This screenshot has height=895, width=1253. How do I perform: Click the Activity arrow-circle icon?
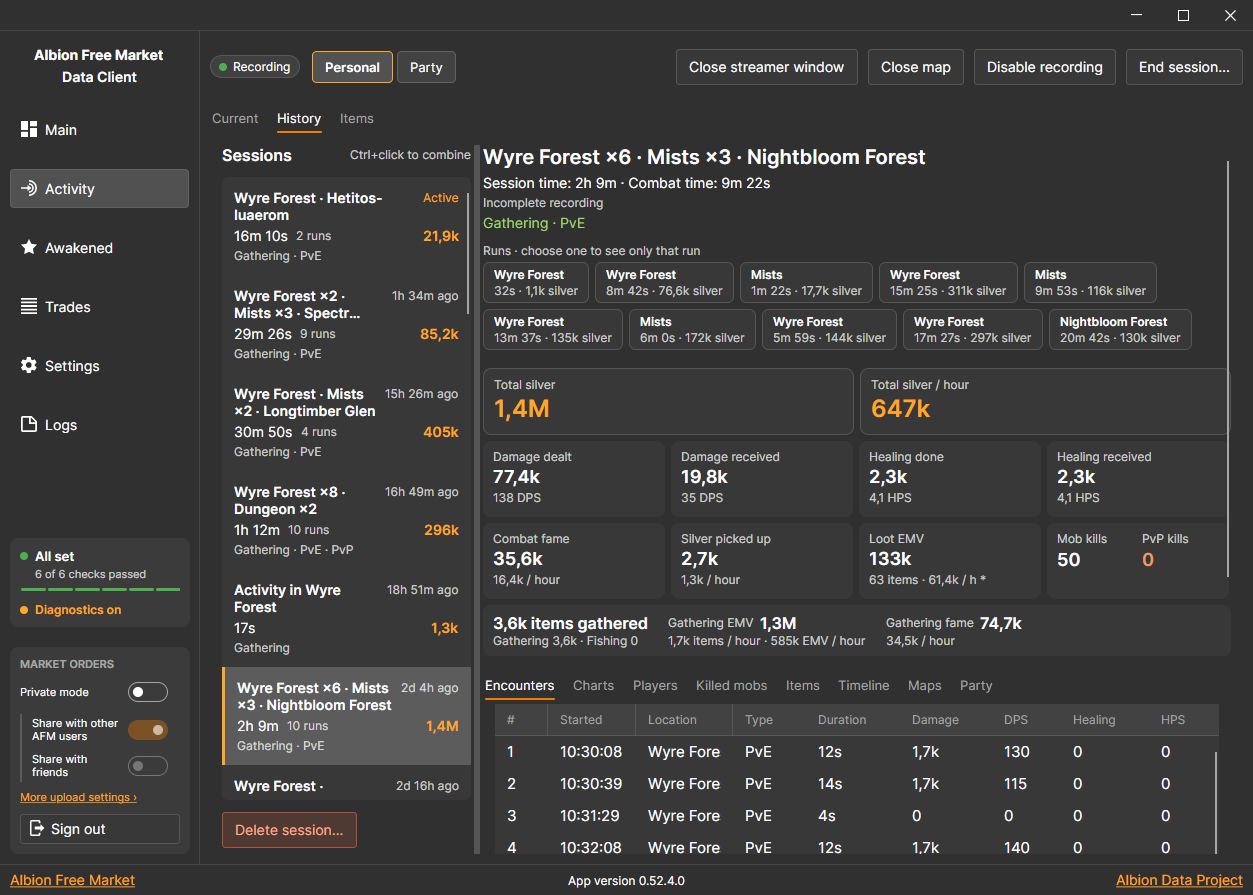tap(29, 189)
